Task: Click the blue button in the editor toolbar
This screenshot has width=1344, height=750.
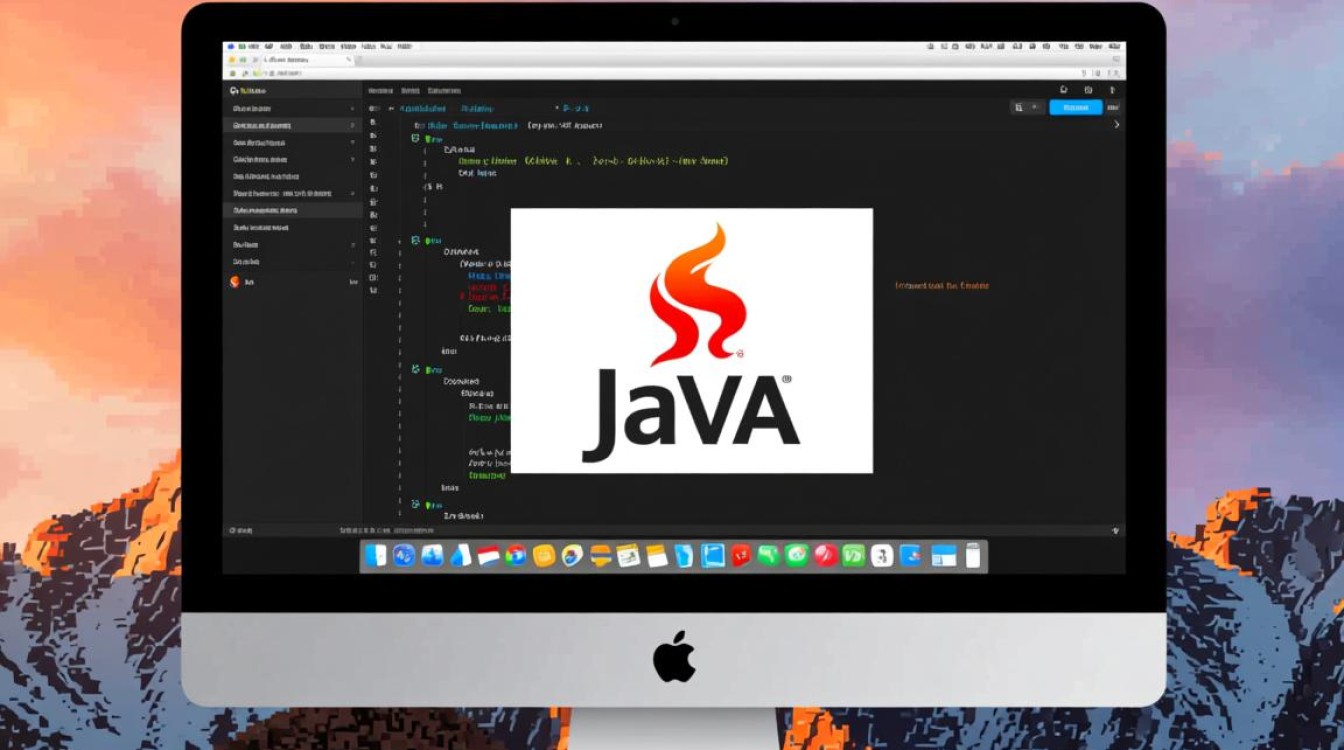Action: coord(1075,107)
